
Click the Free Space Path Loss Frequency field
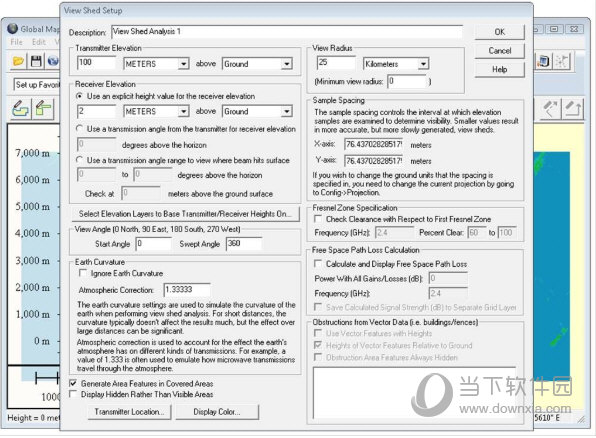(x=449, y=293)
